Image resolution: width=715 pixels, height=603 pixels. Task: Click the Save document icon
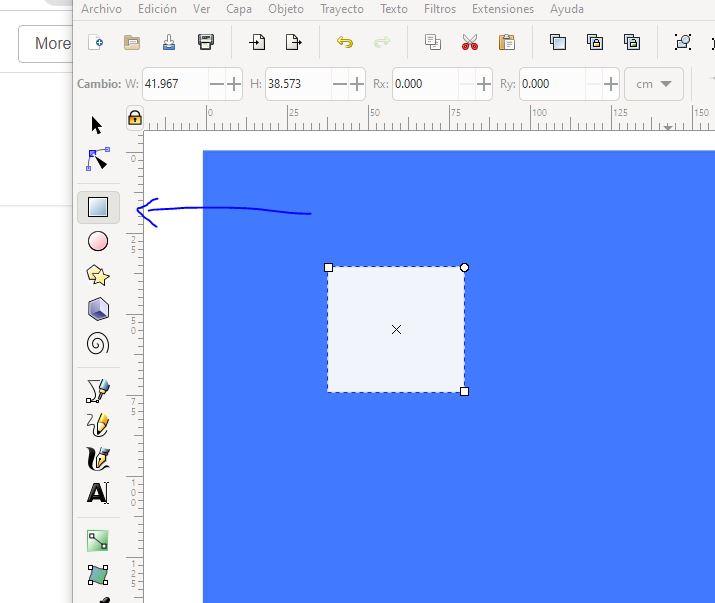169,43
